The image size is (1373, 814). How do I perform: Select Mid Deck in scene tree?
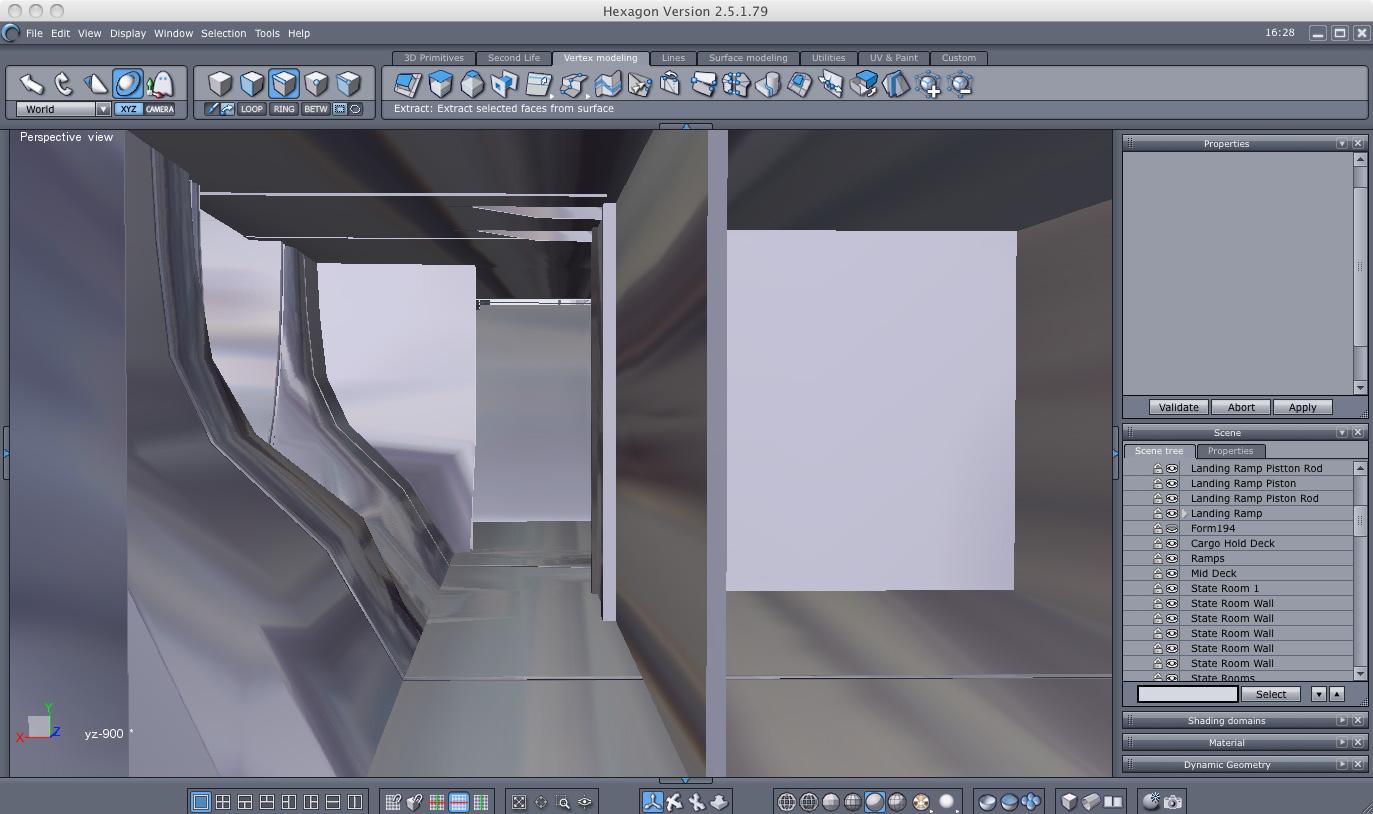pos(1214,573)
